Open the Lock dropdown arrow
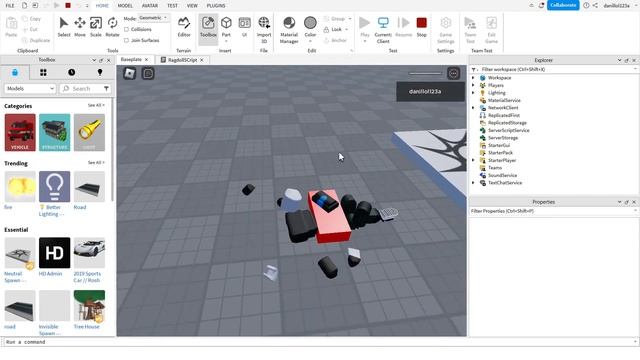The image size is (640, 360). tap(347, 29)
